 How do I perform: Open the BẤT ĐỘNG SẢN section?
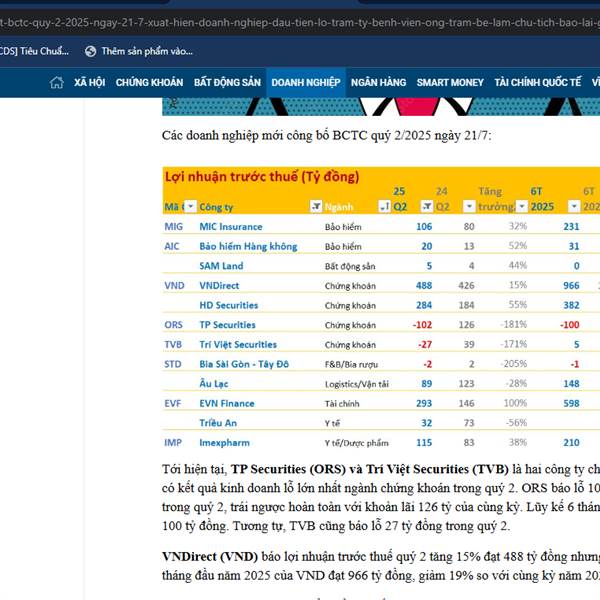pyautogui.click(x=227, y=82)
